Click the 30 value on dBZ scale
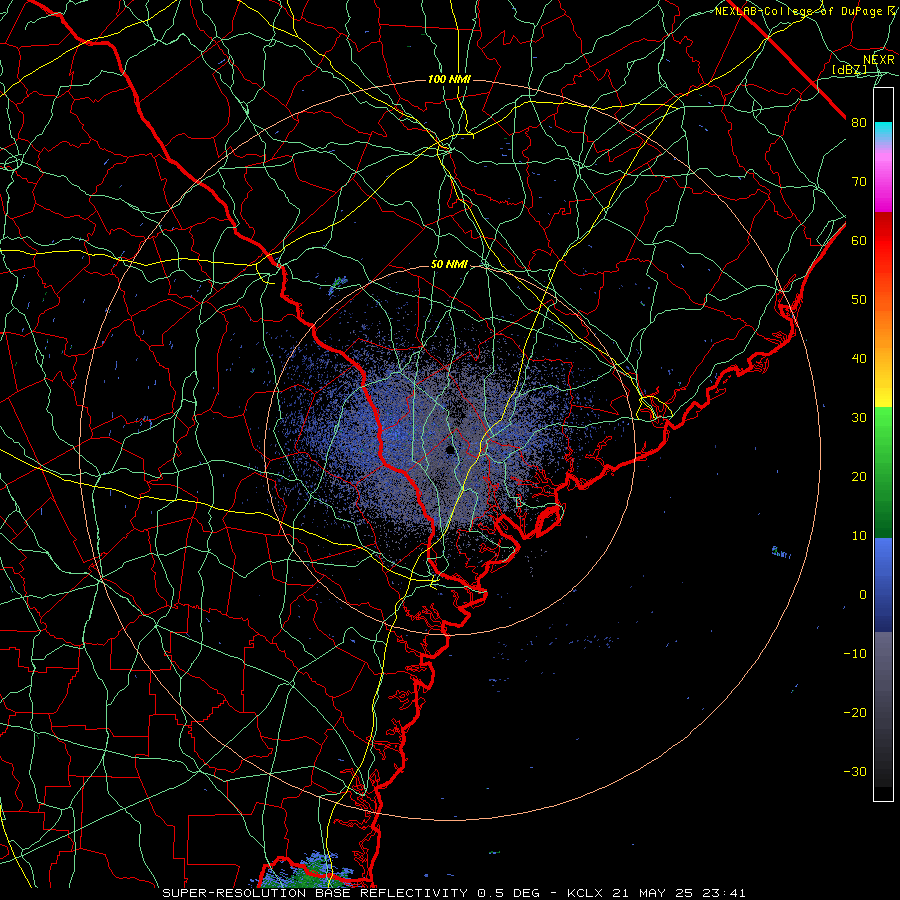The image size is (900, 900). [859, 417]
